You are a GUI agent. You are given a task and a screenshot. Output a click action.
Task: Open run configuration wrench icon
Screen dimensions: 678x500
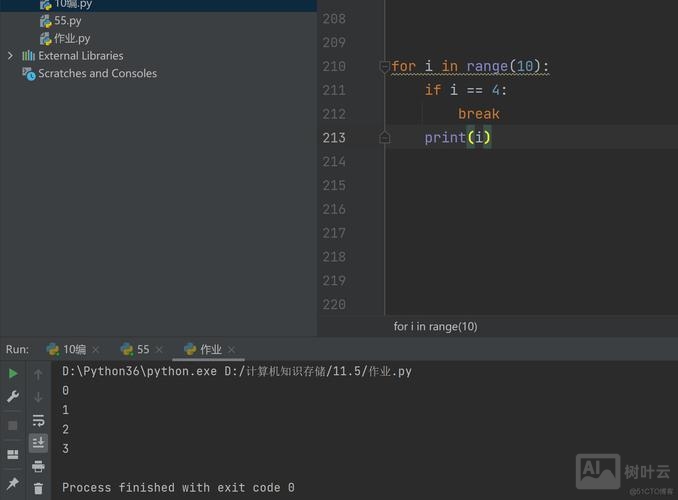(13, 397)
